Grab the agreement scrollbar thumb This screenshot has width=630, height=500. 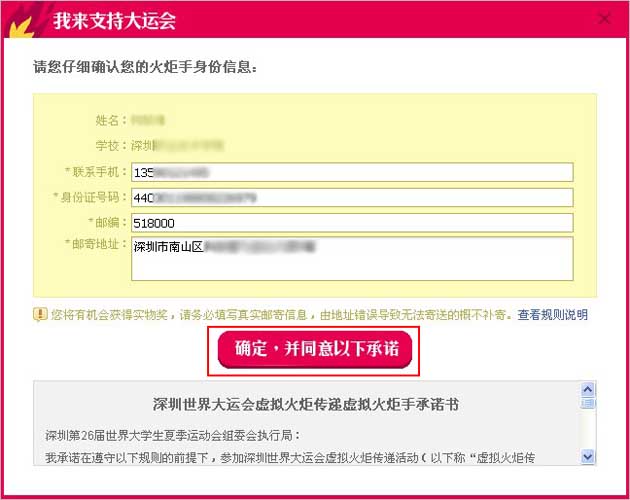[587, 403]
